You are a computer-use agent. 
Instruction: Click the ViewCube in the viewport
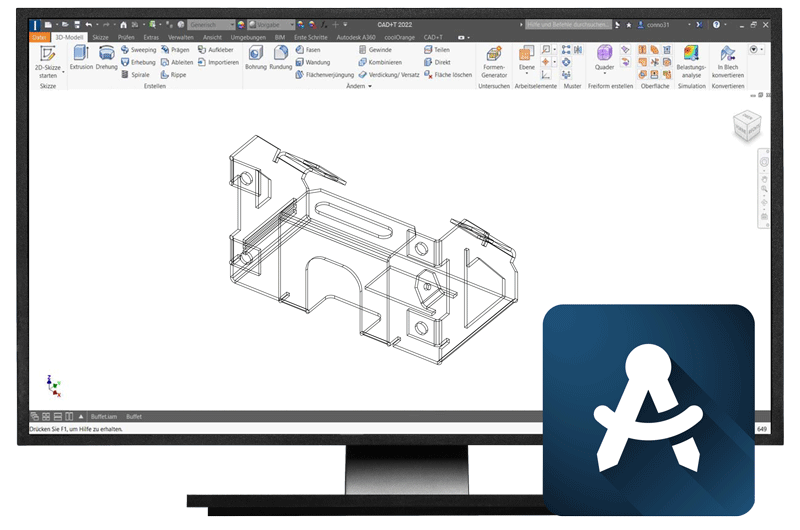[746, 126]
